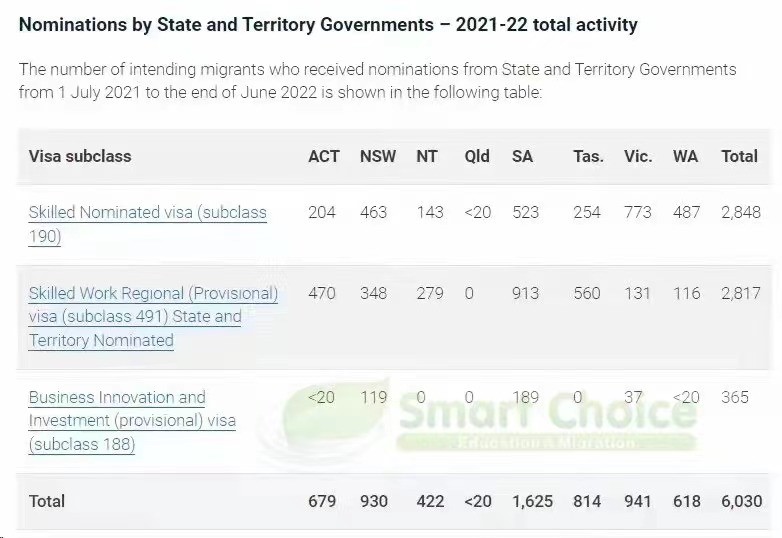782x538 pixels.
Task: Select the NSW column header
Action: (x=378, y=156)
